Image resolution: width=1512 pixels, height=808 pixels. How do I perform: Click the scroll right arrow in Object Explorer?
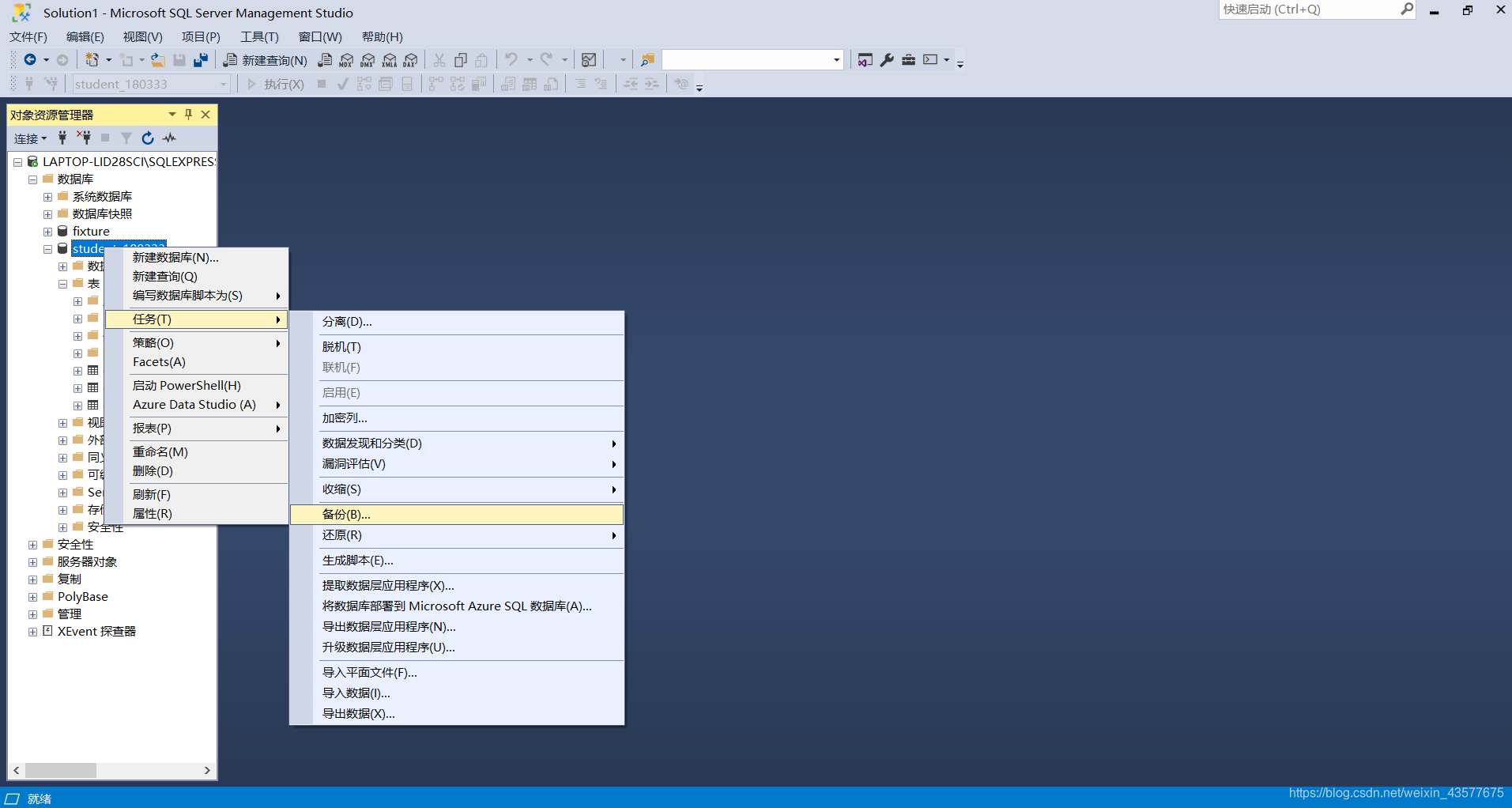[207, 770]
